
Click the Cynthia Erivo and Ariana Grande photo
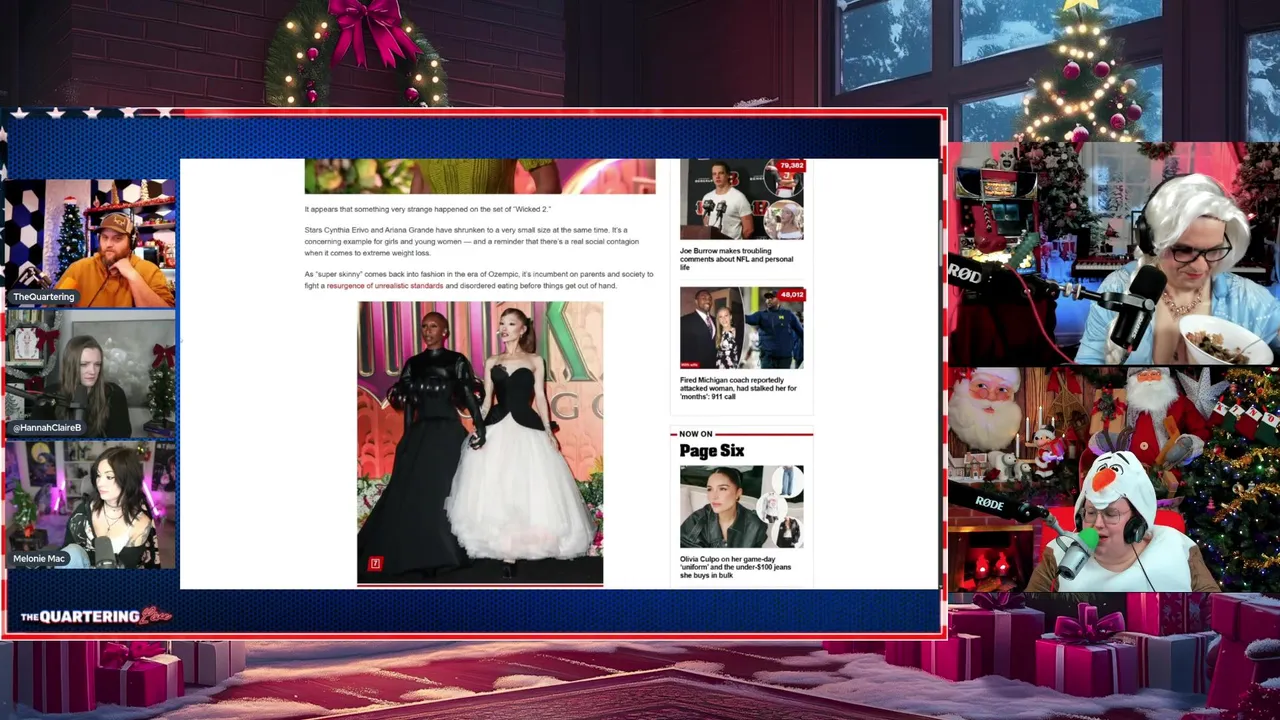(x=480, y=443)
